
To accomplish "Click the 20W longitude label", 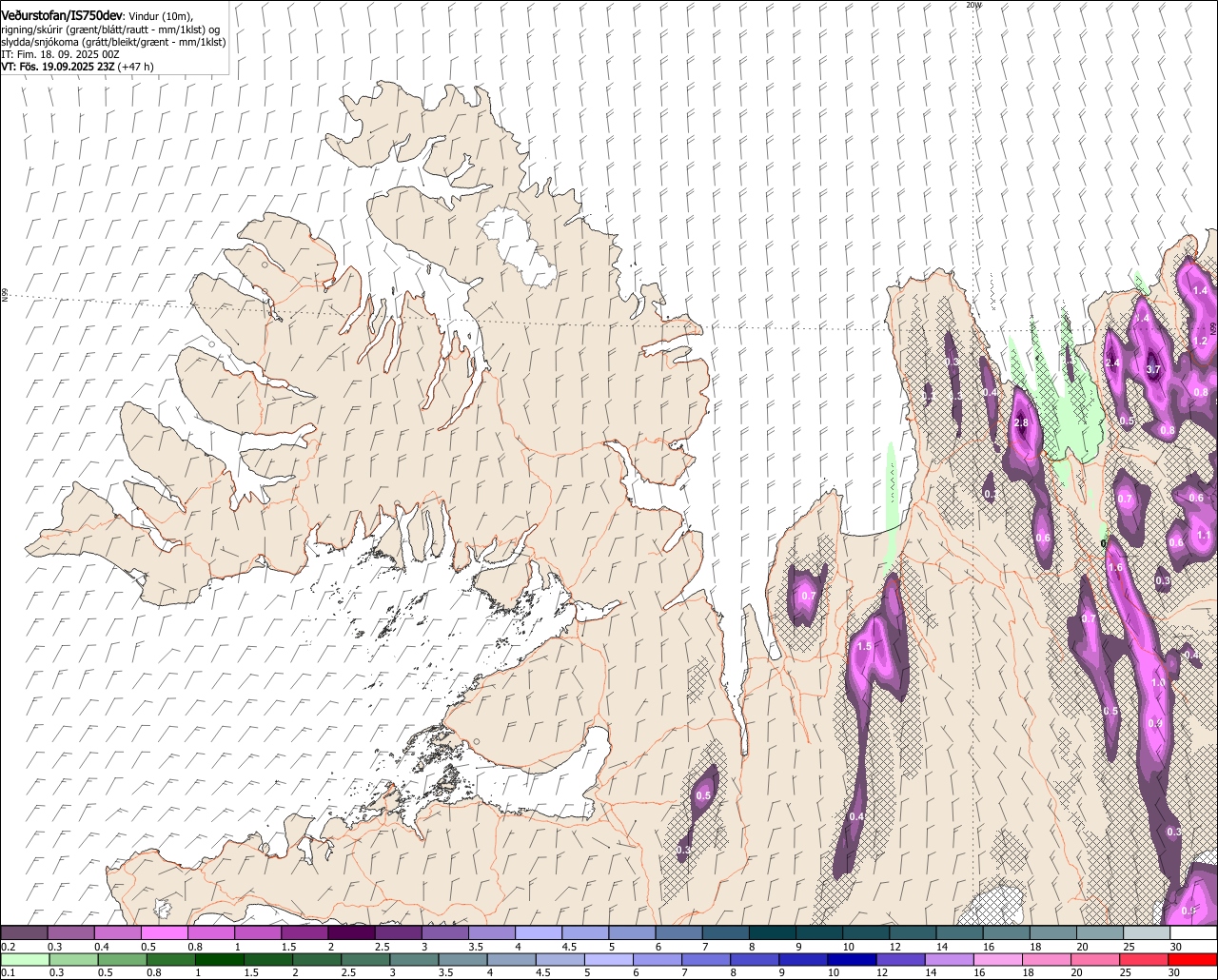I will pos(972,5).
